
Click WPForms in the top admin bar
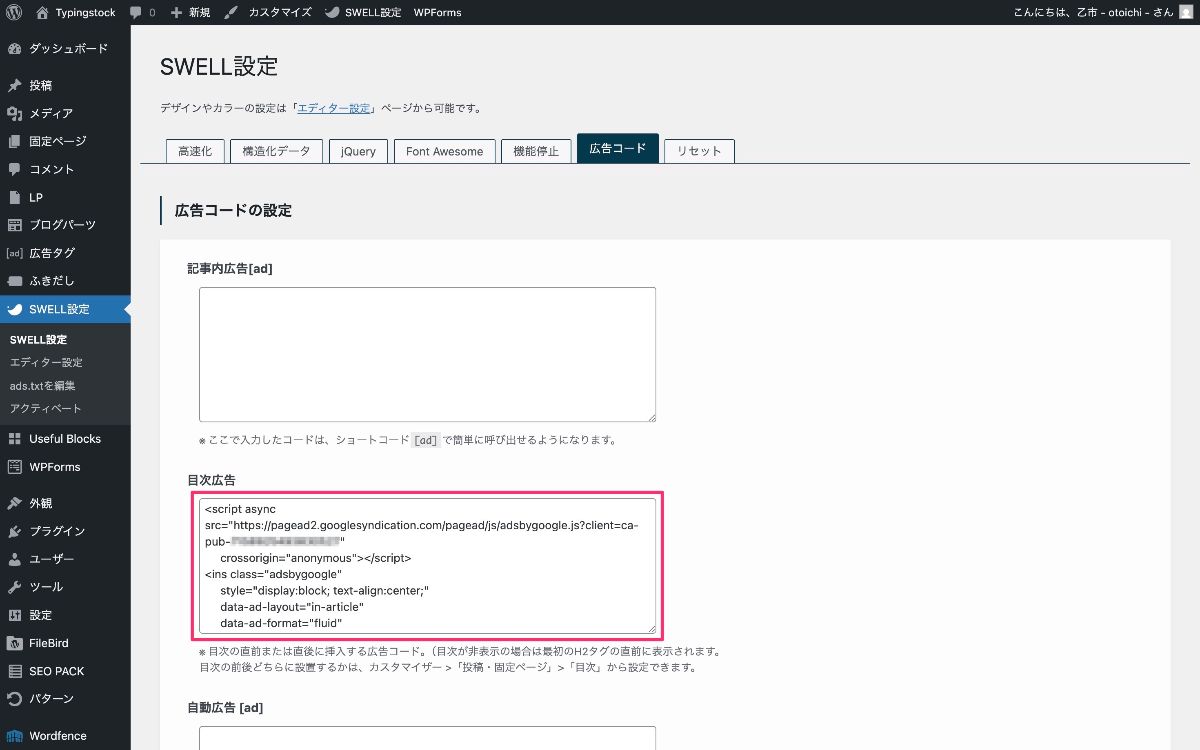437,12
